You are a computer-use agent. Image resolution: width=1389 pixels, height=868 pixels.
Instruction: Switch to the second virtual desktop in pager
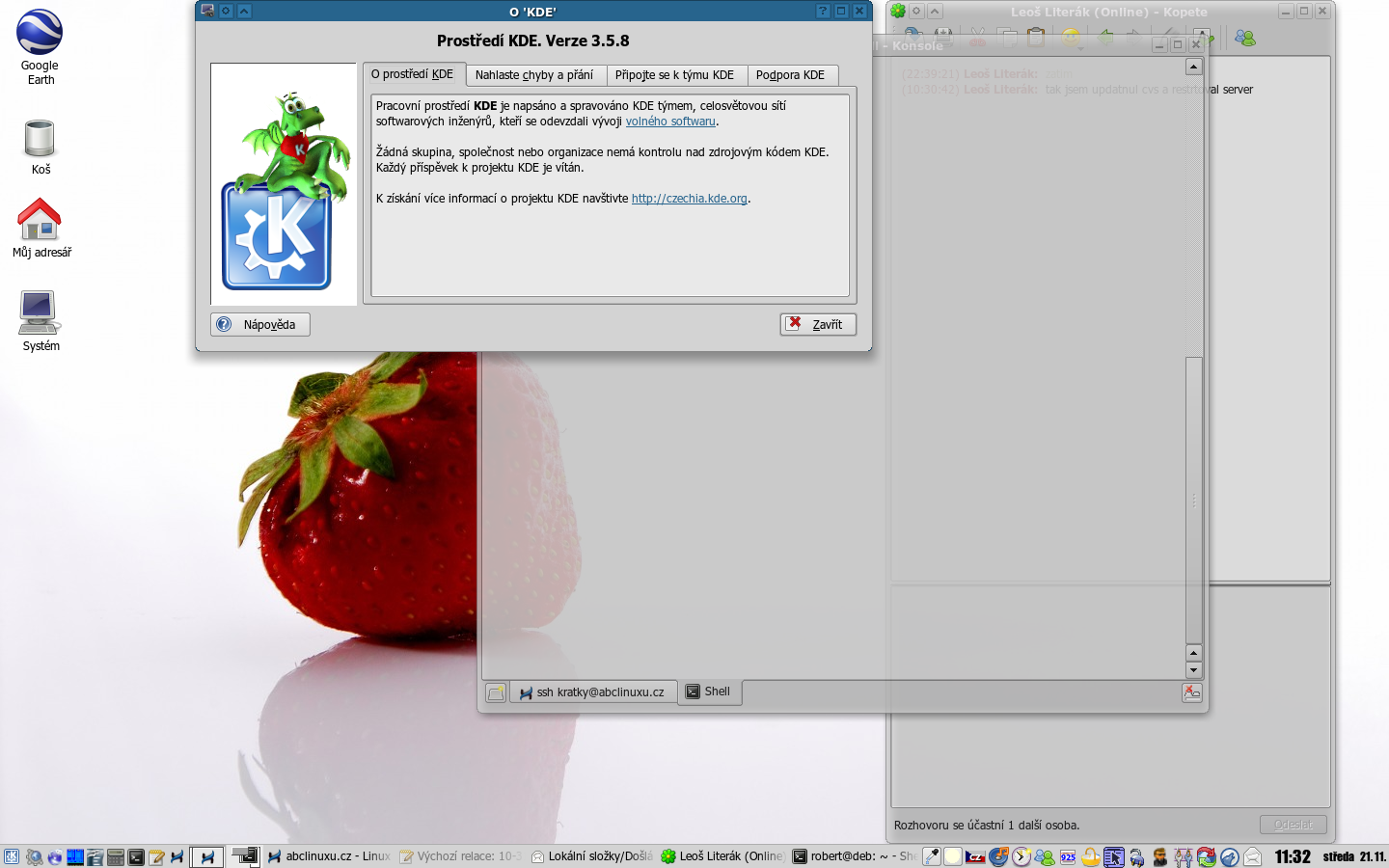(x=245, y=856)
